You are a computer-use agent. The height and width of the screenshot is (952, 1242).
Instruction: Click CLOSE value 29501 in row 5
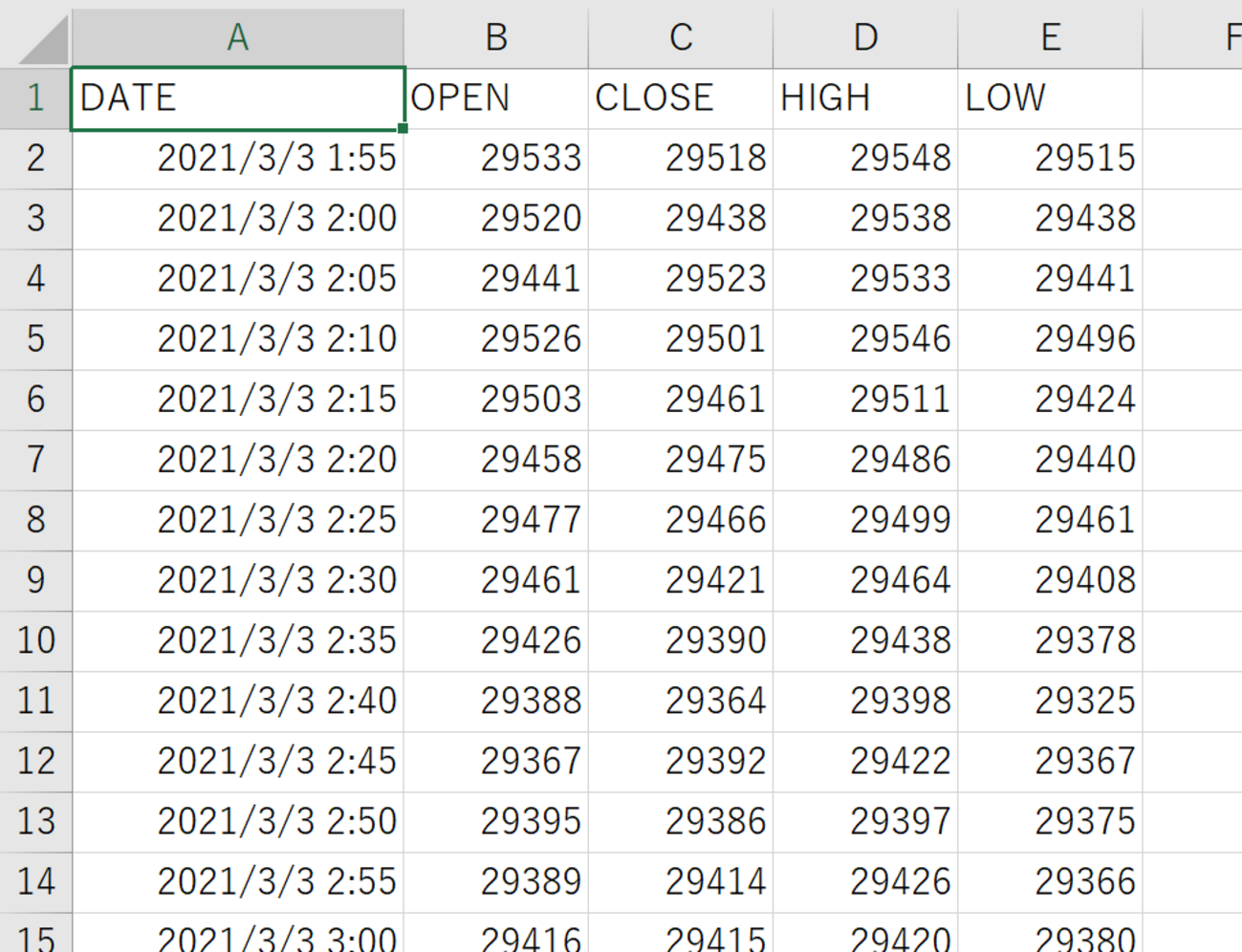(x=681, y=339)
